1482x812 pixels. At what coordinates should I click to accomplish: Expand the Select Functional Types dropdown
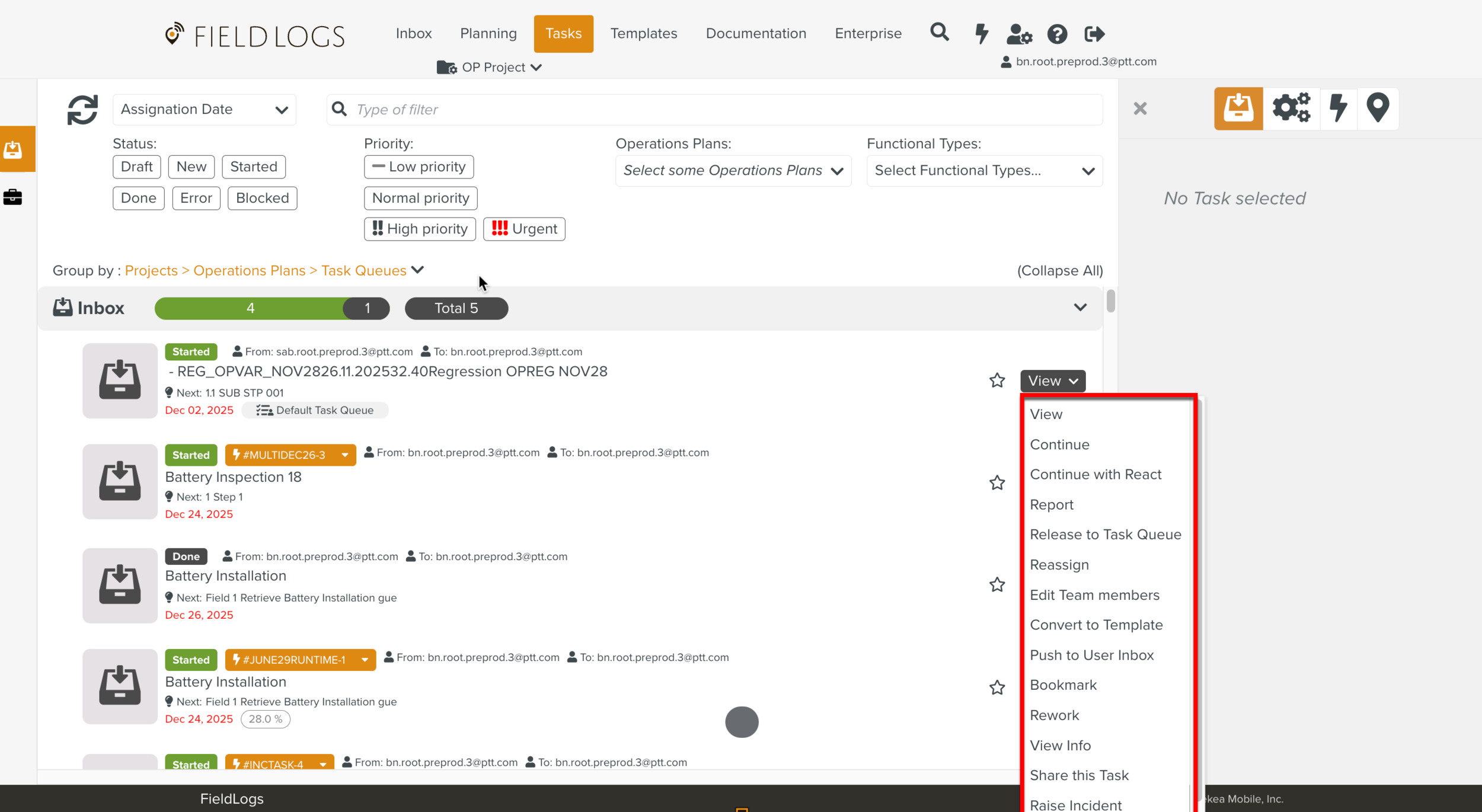point(984,171)
